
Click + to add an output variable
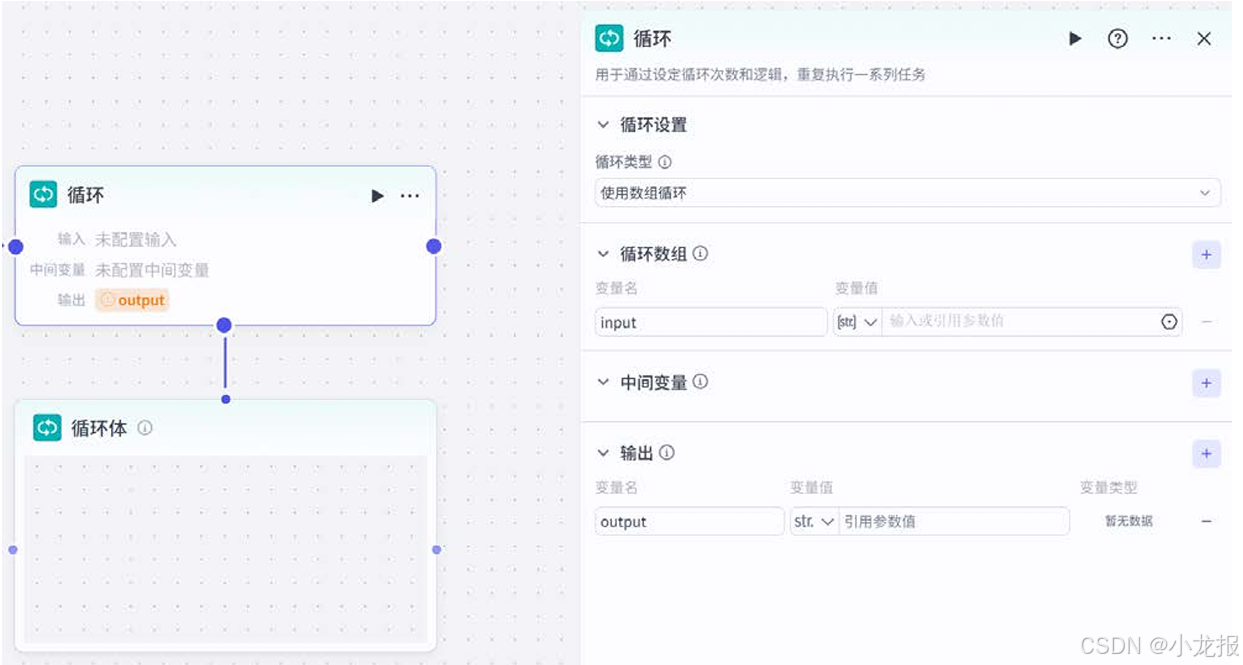point(1206,453)
